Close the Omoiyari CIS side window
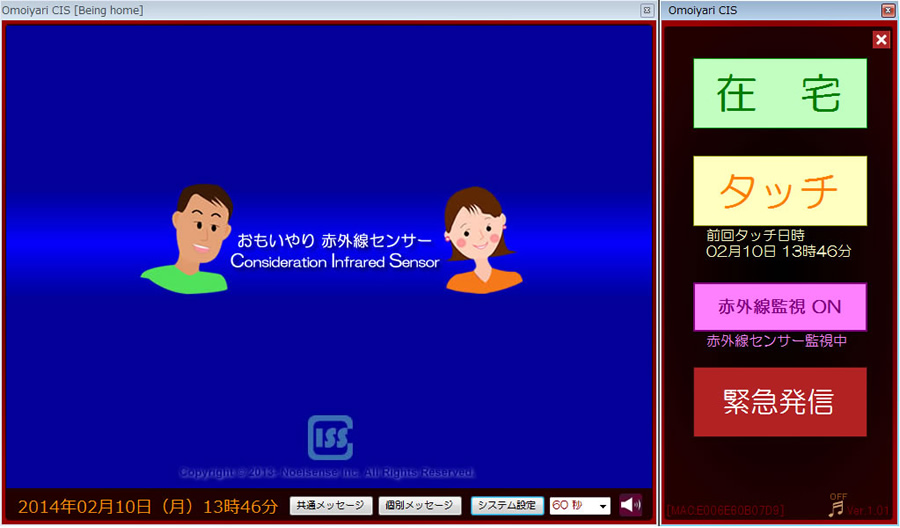Image resolution: width=900 pixels, height=528 pixels. [x=887, y=10]
